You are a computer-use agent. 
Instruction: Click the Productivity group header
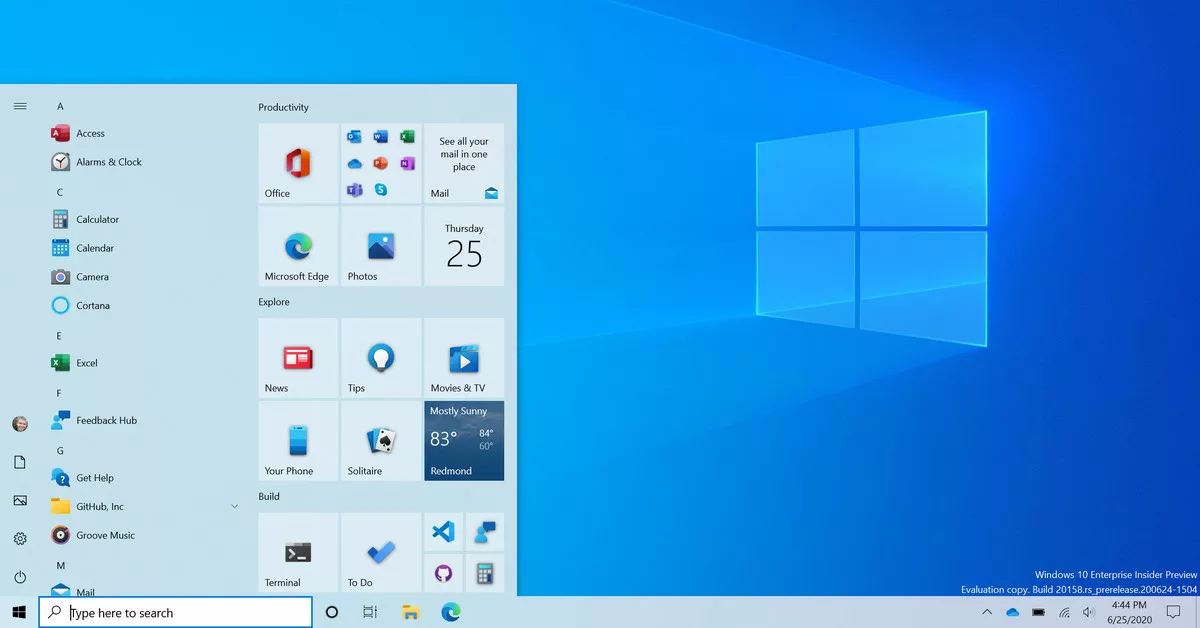[x=284, y=107]
